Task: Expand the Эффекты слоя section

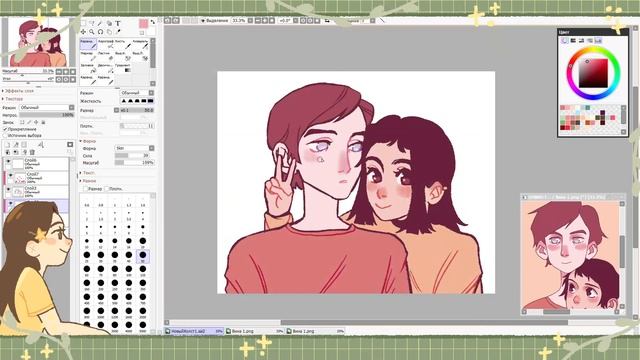Action: 18,91
